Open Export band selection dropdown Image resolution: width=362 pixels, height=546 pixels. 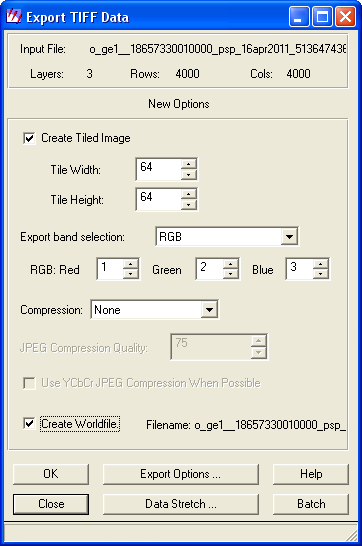[x=289, y=237]
